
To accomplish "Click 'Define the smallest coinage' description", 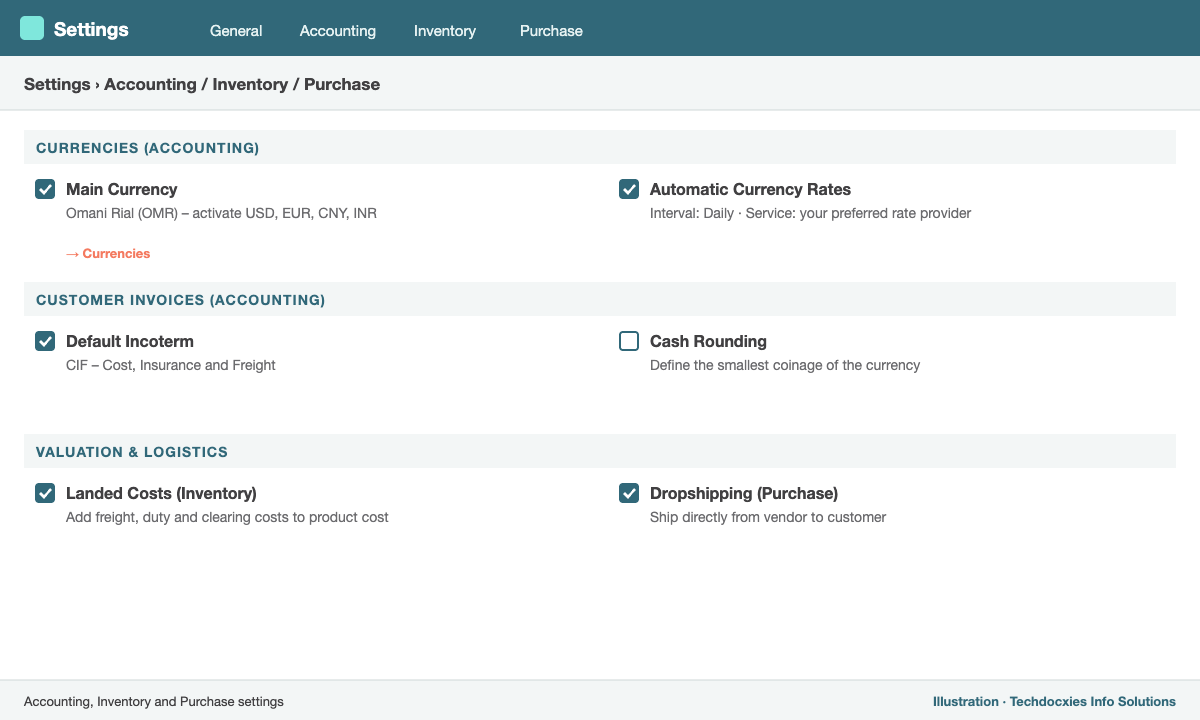I will click(x=785, y=365).
